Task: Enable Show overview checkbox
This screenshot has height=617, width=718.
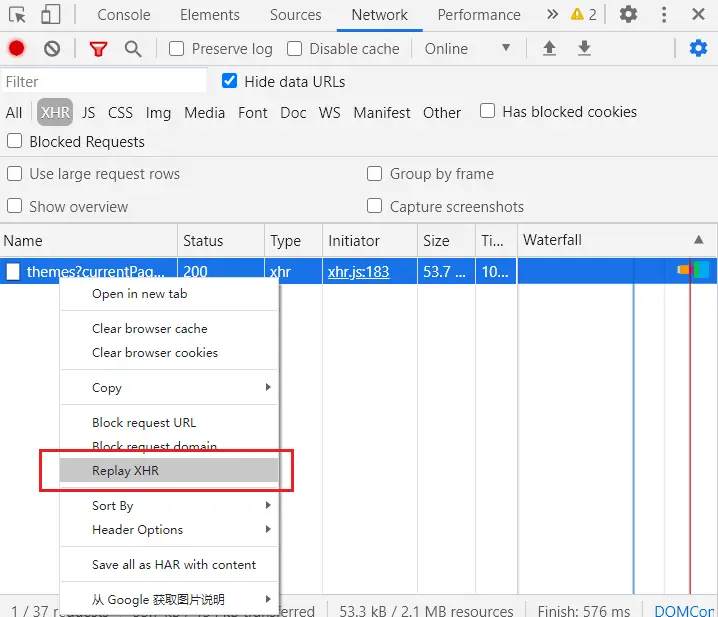Action: coord(15,206)
